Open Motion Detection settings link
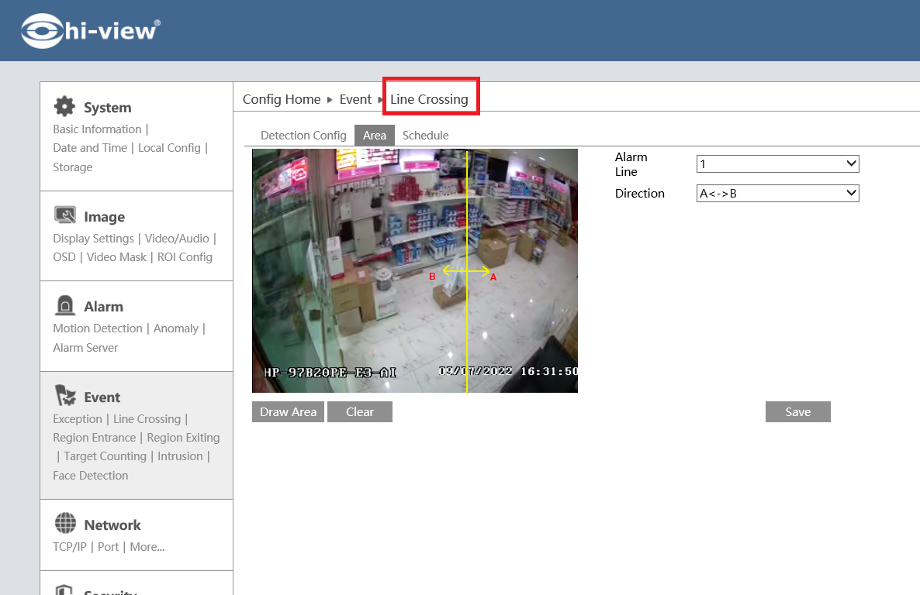The width and height of the screenshot is (920, 595). click(98, 328)
